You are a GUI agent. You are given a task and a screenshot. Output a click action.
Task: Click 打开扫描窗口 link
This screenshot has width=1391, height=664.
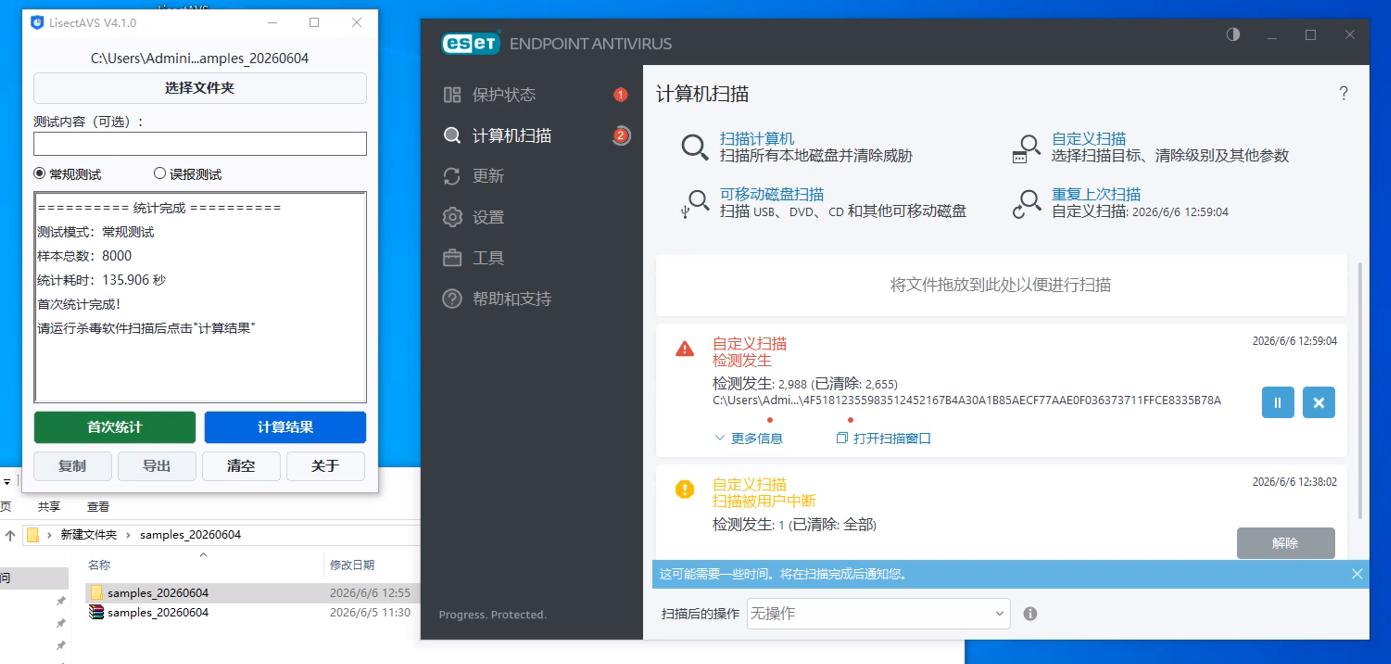pos(884,438)
